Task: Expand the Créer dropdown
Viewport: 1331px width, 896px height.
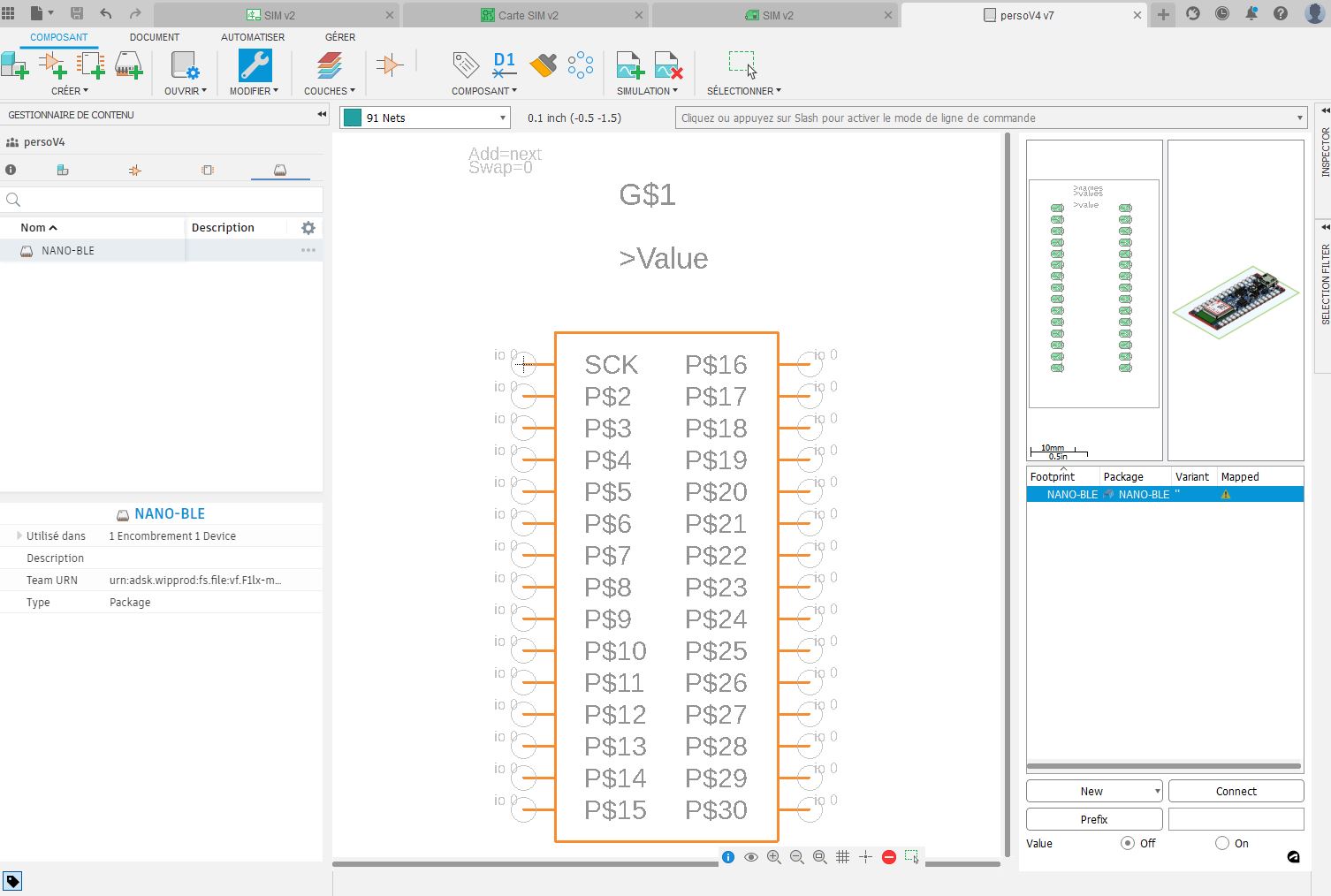Action: [86, 90]
